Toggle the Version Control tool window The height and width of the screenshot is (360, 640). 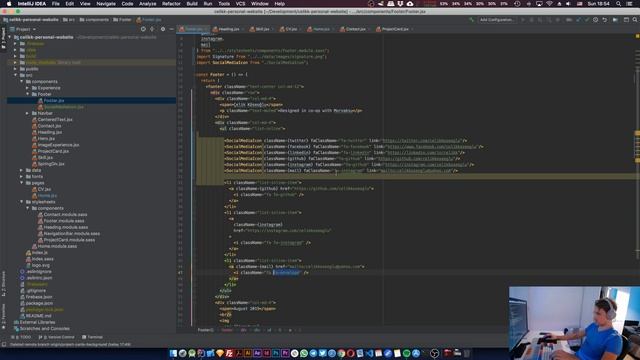point(56,337)
